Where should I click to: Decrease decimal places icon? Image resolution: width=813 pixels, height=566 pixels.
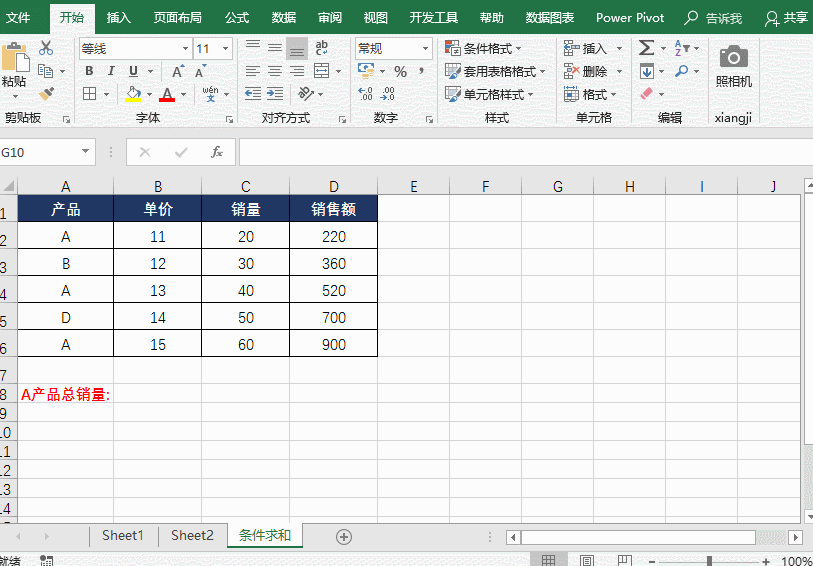click(387, 94)
